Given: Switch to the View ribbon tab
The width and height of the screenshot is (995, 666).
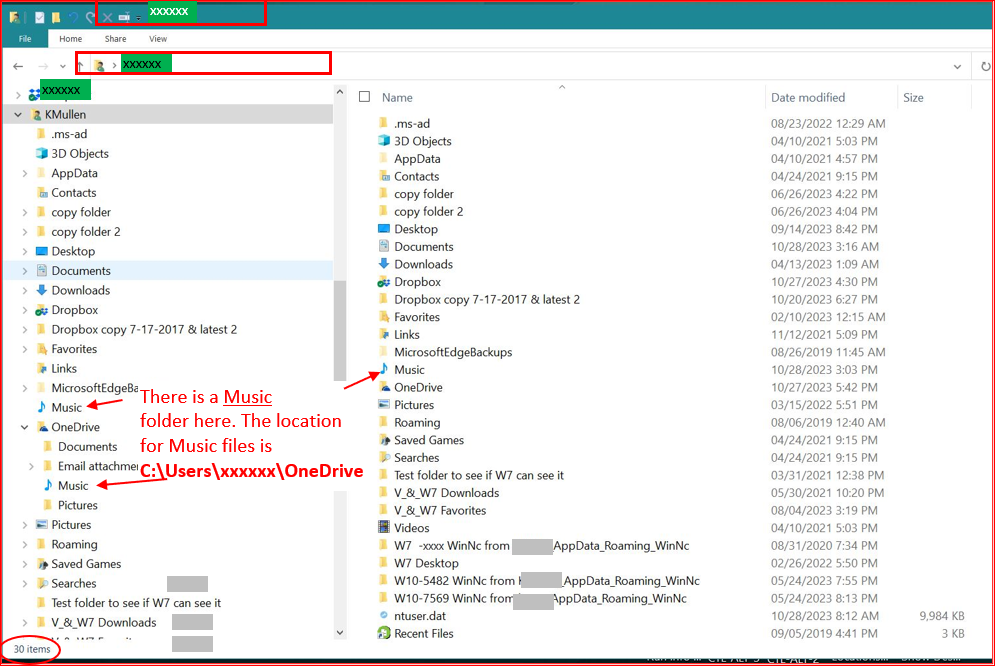Looking at the screenshot, I should click(158, 39).
